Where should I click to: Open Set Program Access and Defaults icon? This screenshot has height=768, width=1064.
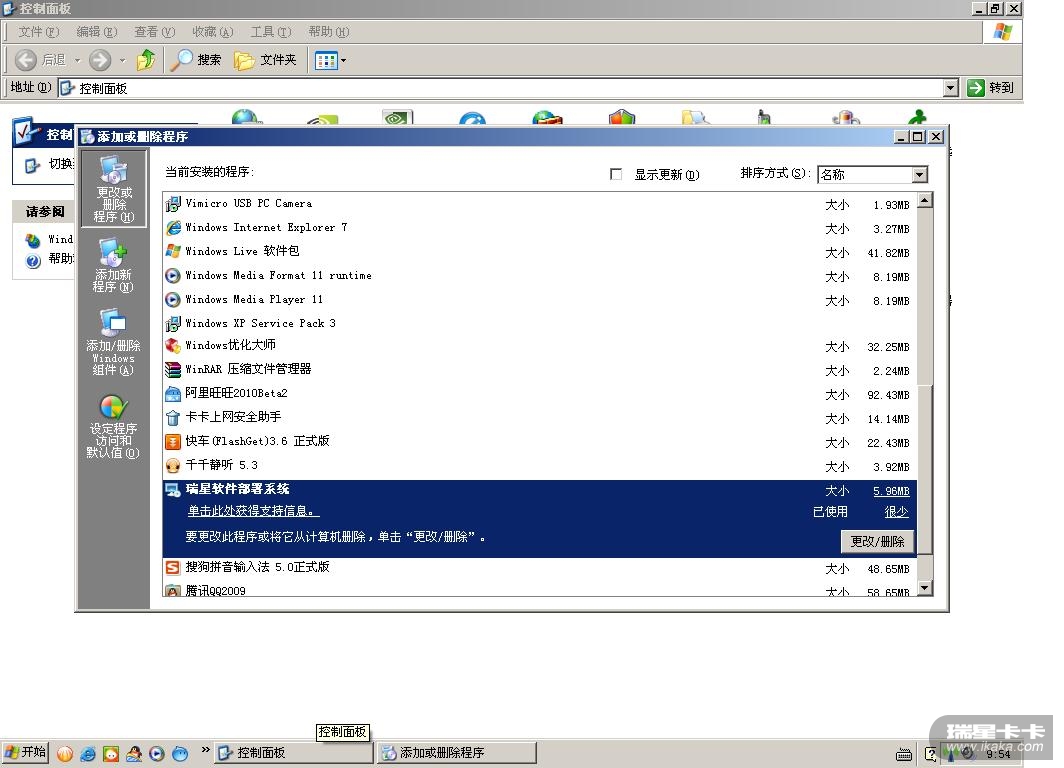pyautogui.click(x=113, y=426)
